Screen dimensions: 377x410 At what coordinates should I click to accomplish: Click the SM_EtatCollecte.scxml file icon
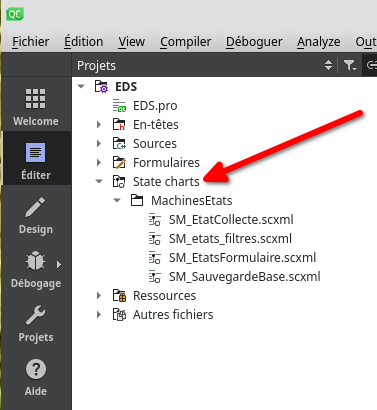(x=155, y=220)
